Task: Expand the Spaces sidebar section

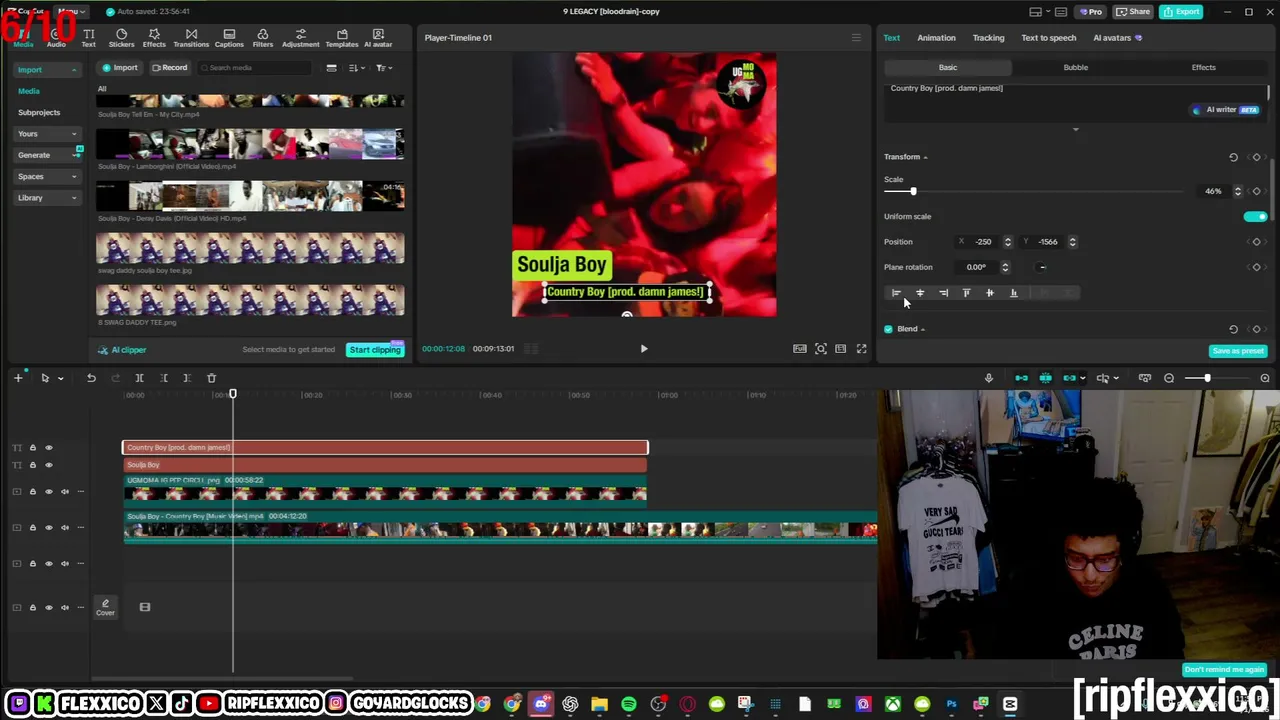Action: 47,177
